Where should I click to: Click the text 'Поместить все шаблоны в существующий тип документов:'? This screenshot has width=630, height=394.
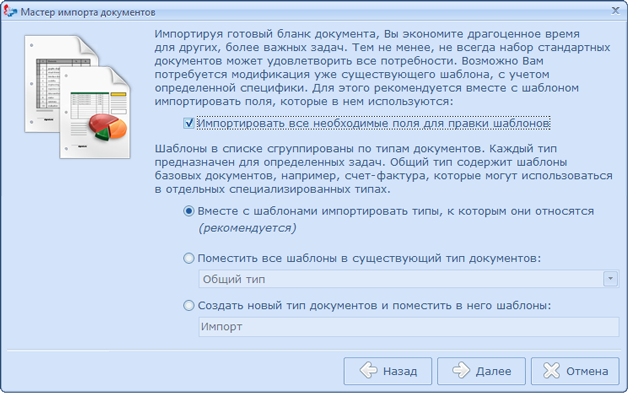369,258
